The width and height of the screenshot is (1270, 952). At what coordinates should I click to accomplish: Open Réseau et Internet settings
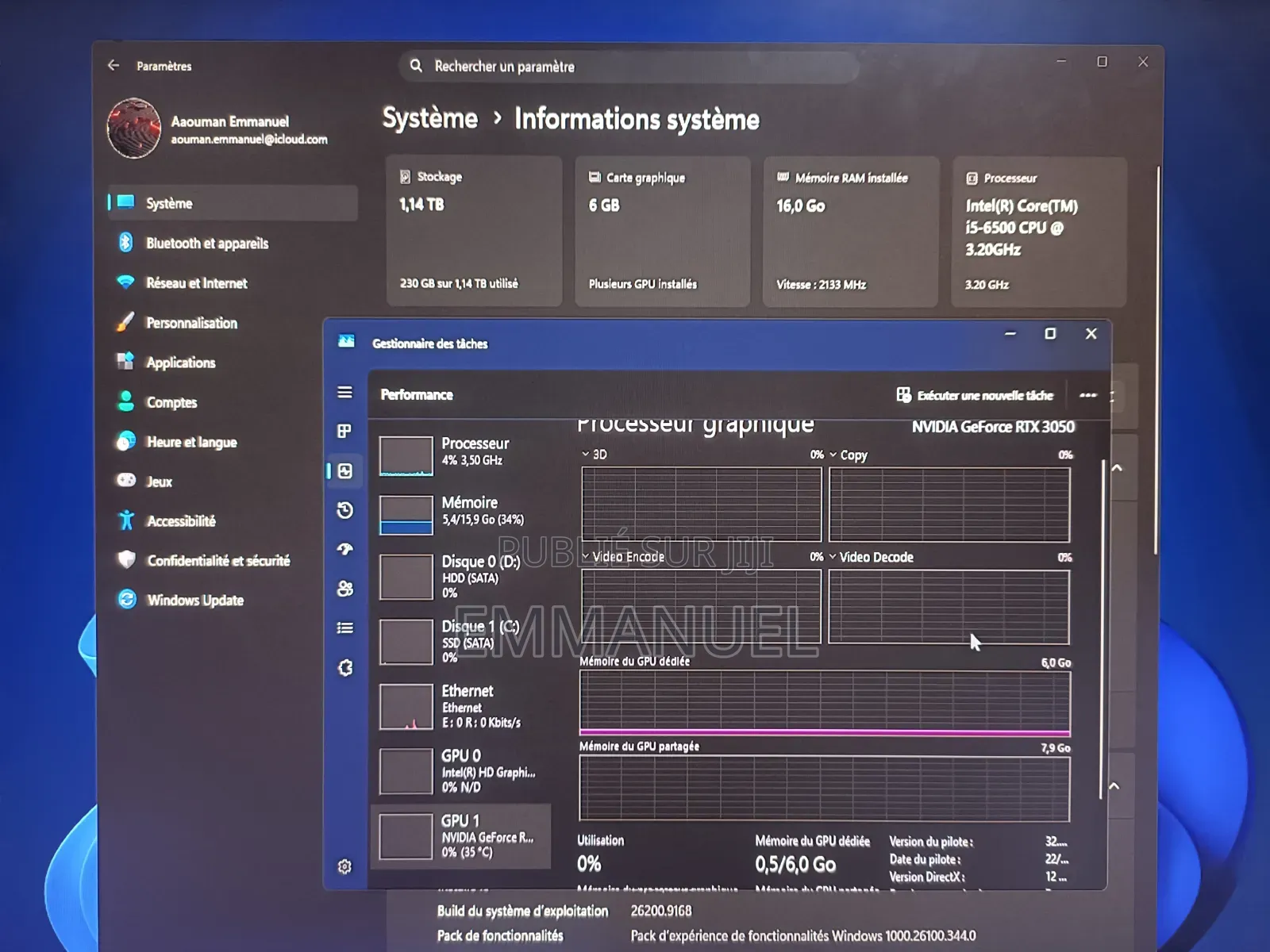(x=233, y=282)
